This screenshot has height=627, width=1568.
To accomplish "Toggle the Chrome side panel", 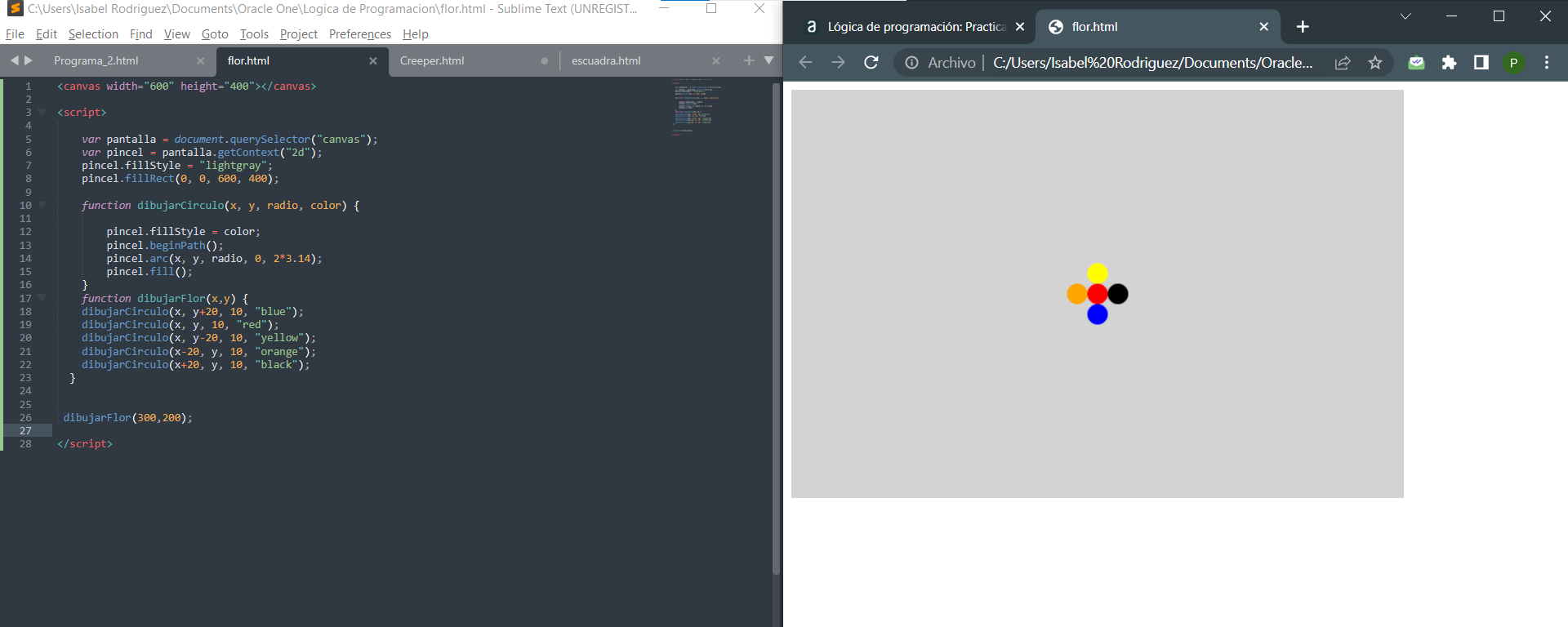I will 1481,63.
